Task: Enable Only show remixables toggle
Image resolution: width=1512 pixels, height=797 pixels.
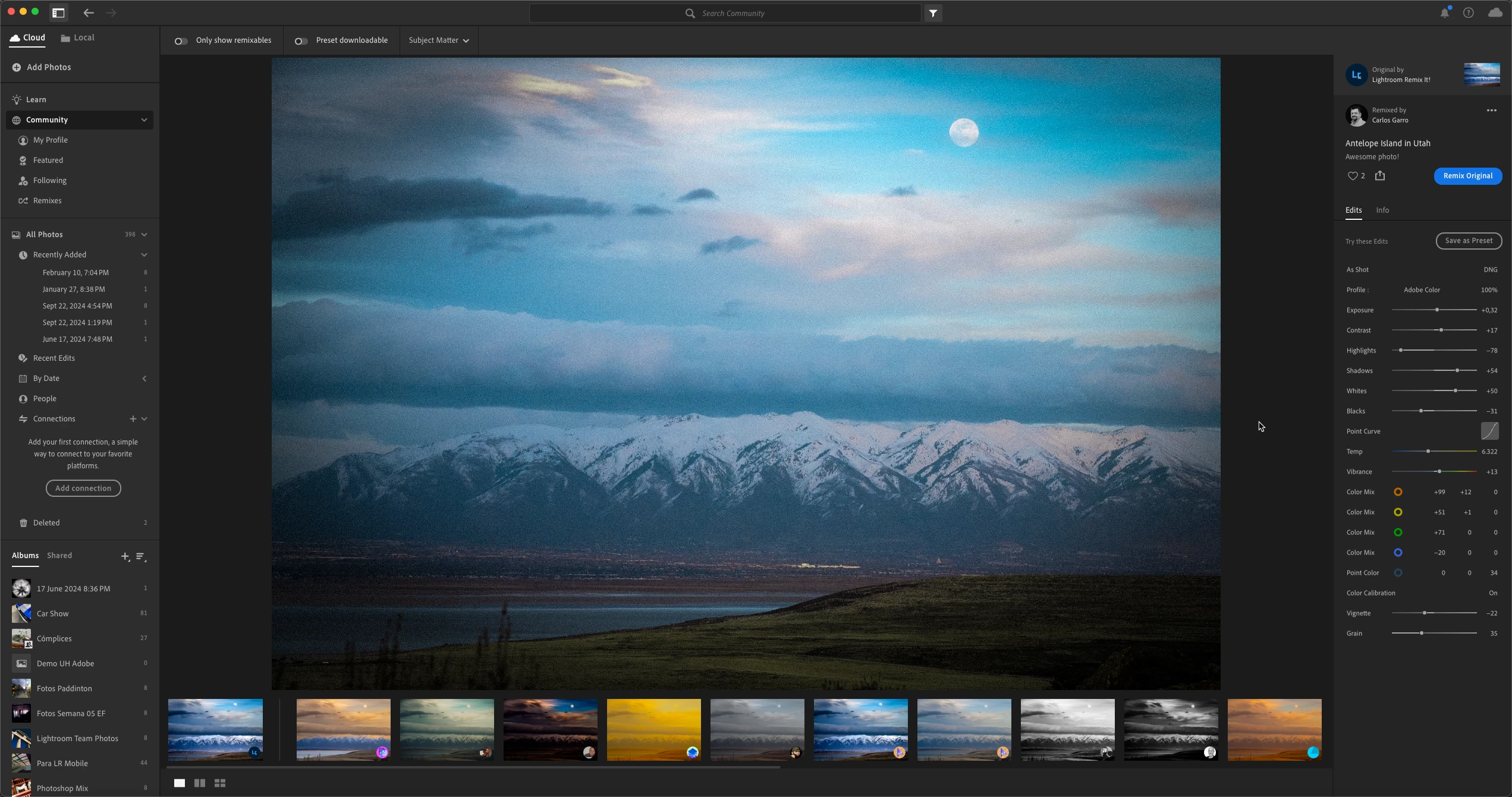Action: [x=181, y=41]
